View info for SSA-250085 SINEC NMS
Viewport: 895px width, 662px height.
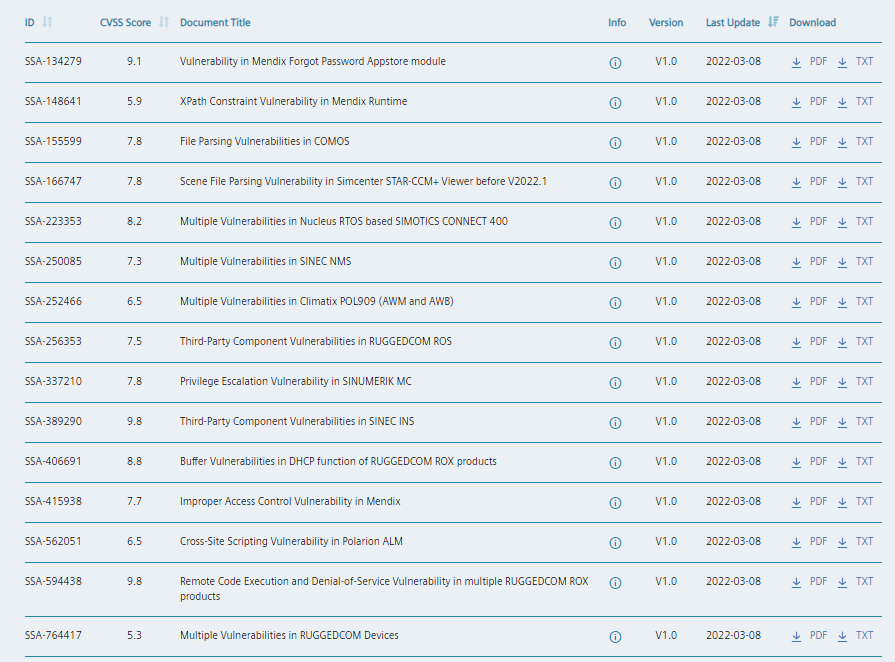point(615,263)
